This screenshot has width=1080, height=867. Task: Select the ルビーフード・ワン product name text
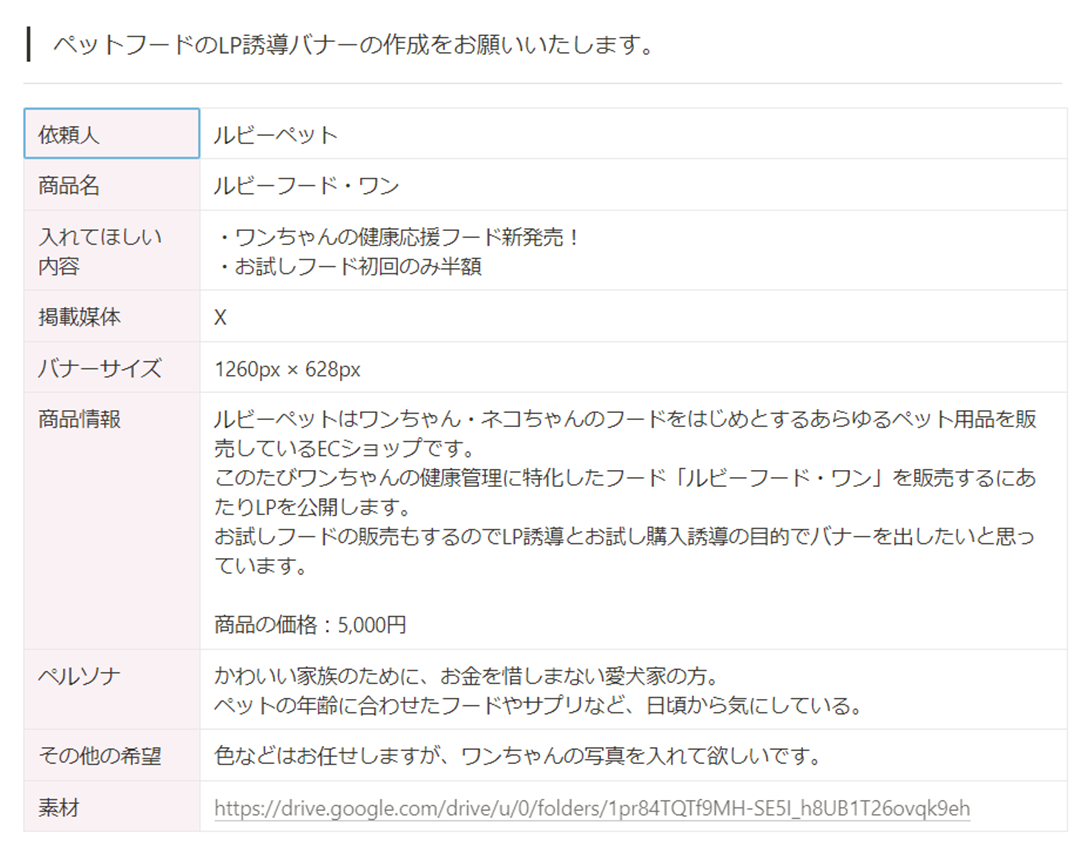coord(307,186)
